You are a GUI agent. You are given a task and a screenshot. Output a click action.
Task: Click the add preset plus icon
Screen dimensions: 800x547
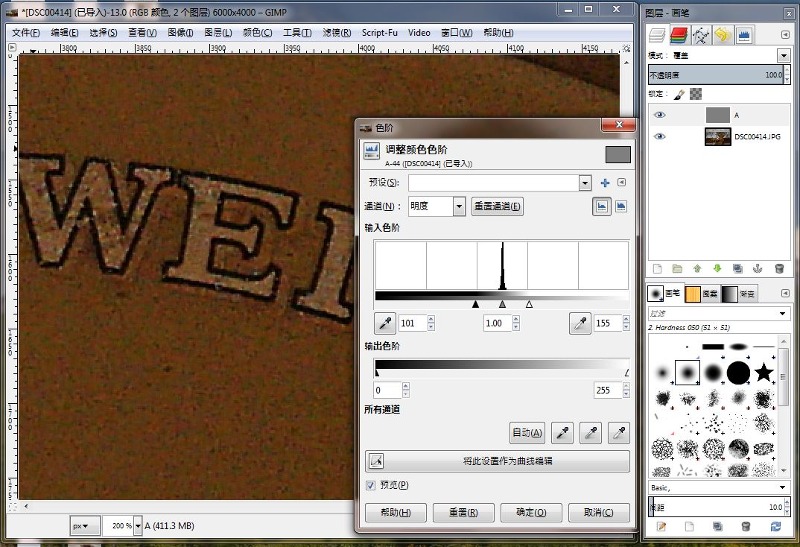(604, 183)
